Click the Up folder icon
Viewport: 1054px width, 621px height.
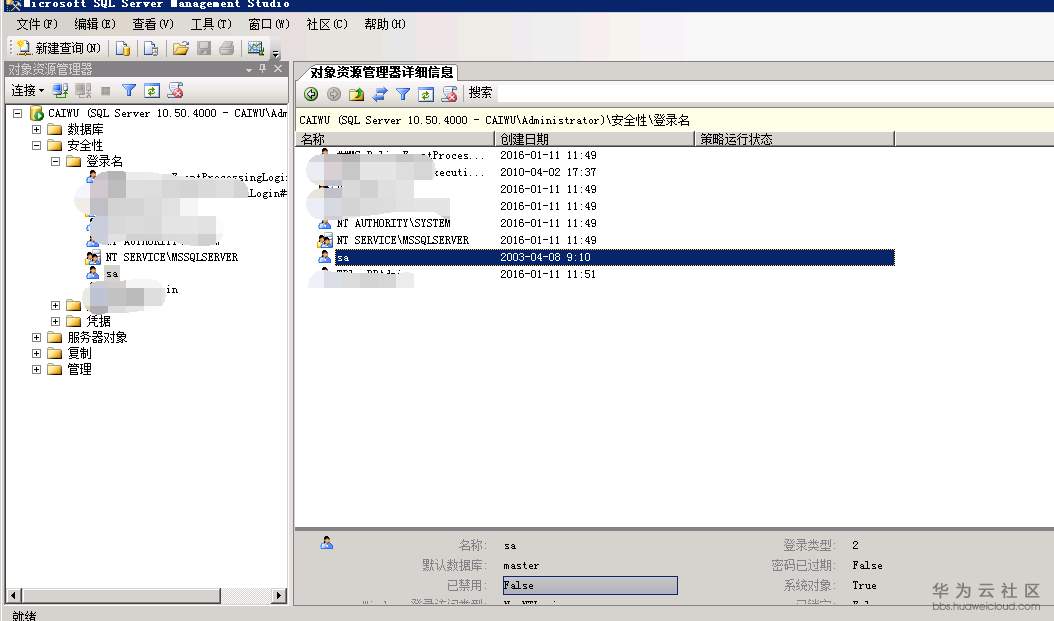pyautogui.click(x=356, y=94)
